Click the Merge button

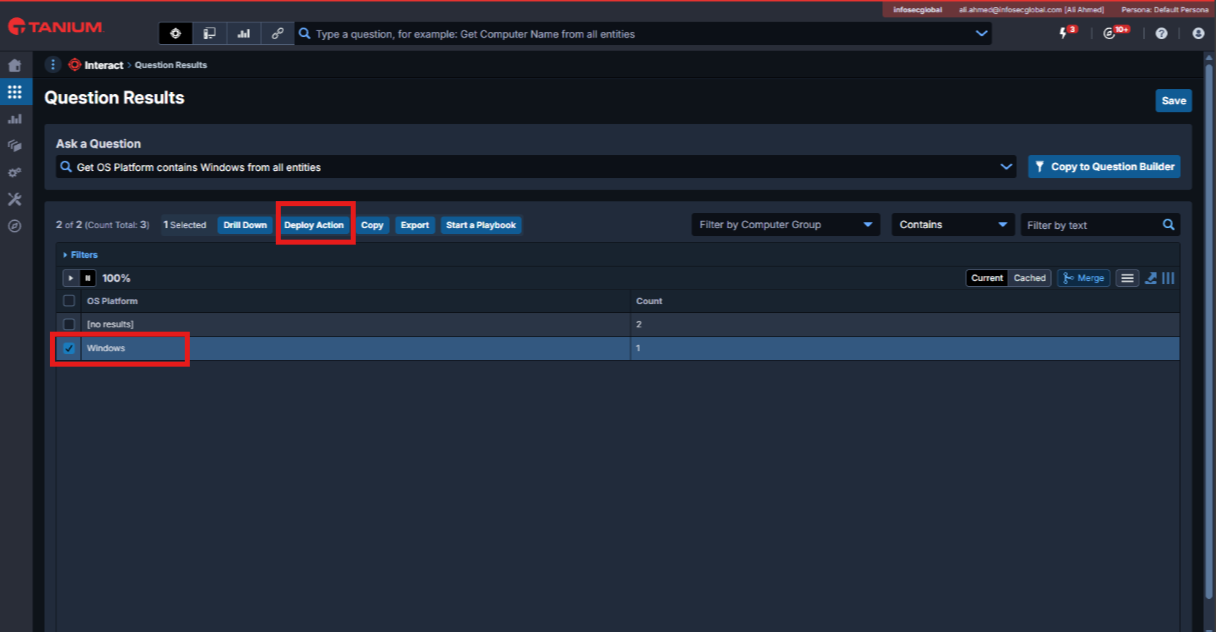coord(1084,278)
